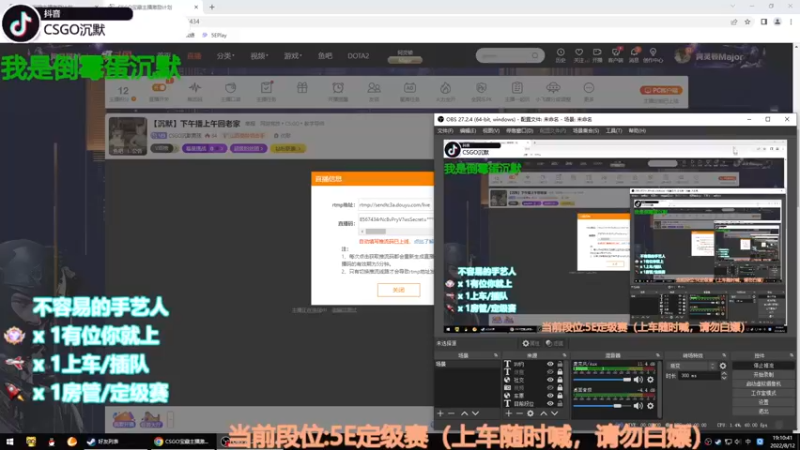Expand the 分类 dropdown in Douyu nav
800x450 pixels.
pos(225,56)
